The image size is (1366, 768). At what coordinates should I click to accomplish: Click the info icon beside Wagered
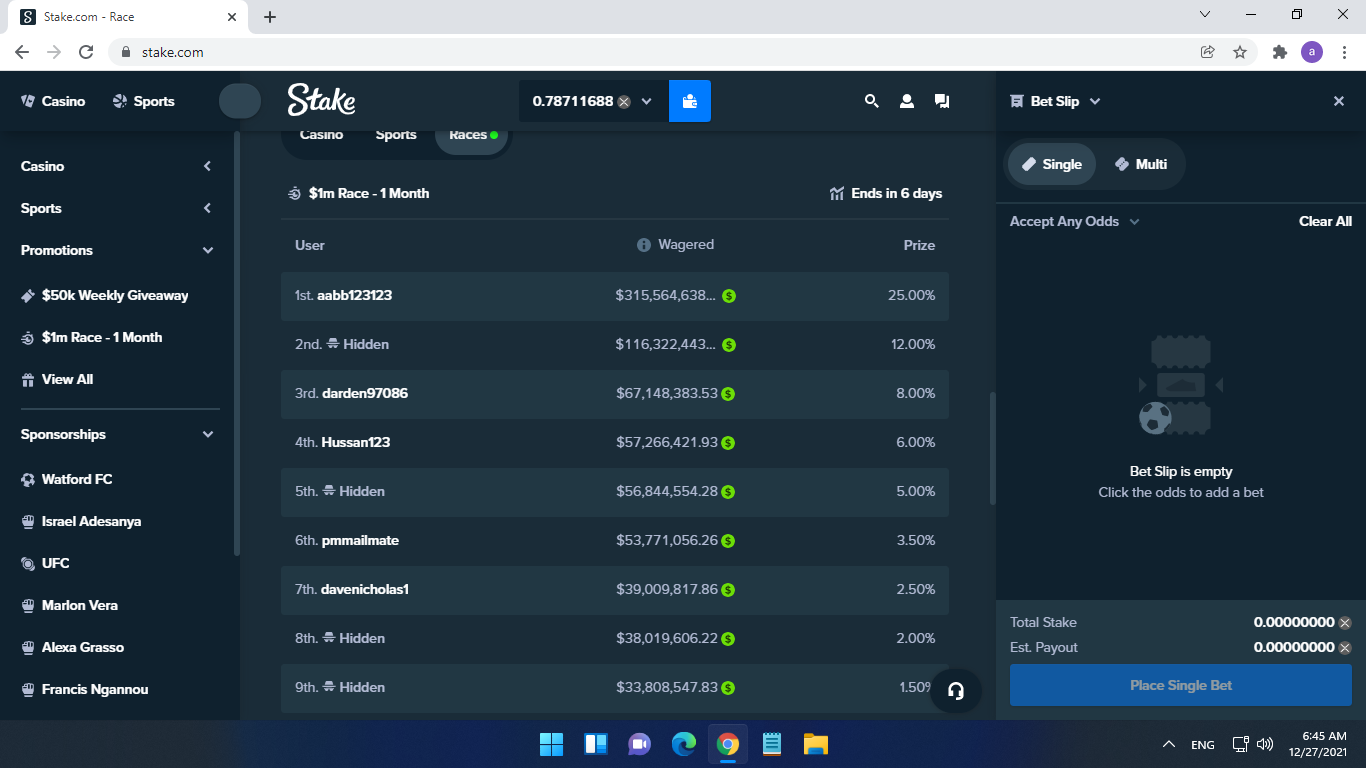pos(644,245)
